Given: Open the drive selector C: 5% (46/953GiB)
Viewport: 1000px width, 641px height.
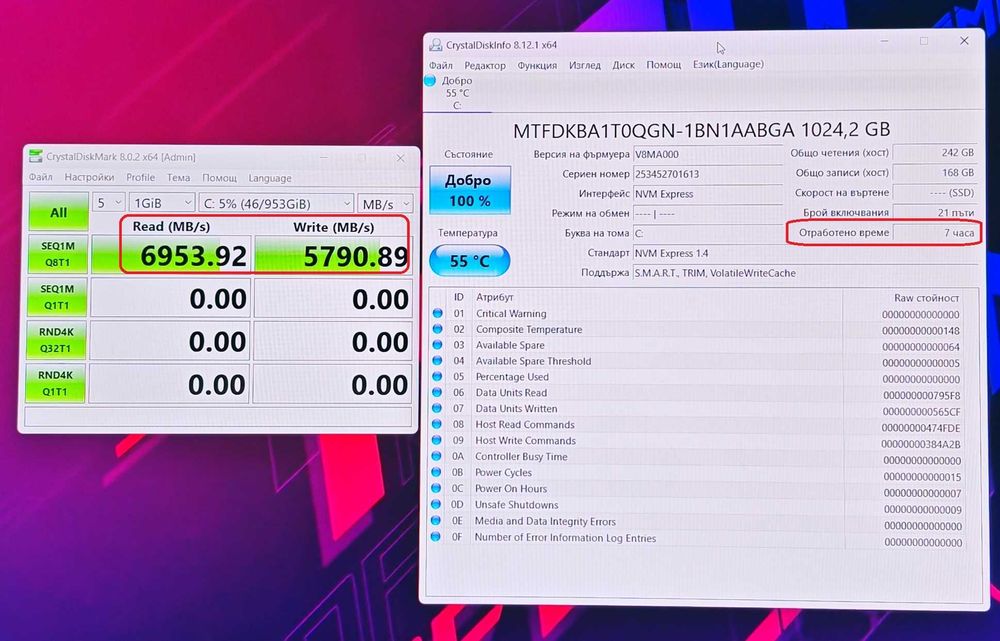Looking at the screenshot, I should pyautogui.click(x=276, y=203).
